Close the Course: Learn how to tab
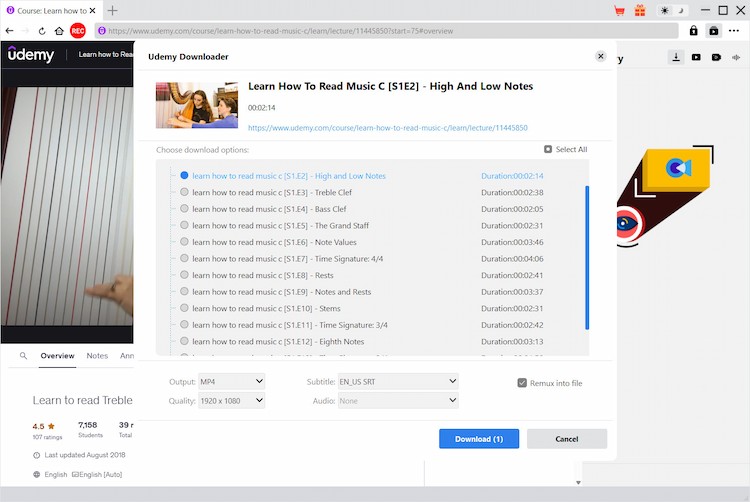Image resolution: width=750 pixels, height=502 pixels. [x=92, y=11]
